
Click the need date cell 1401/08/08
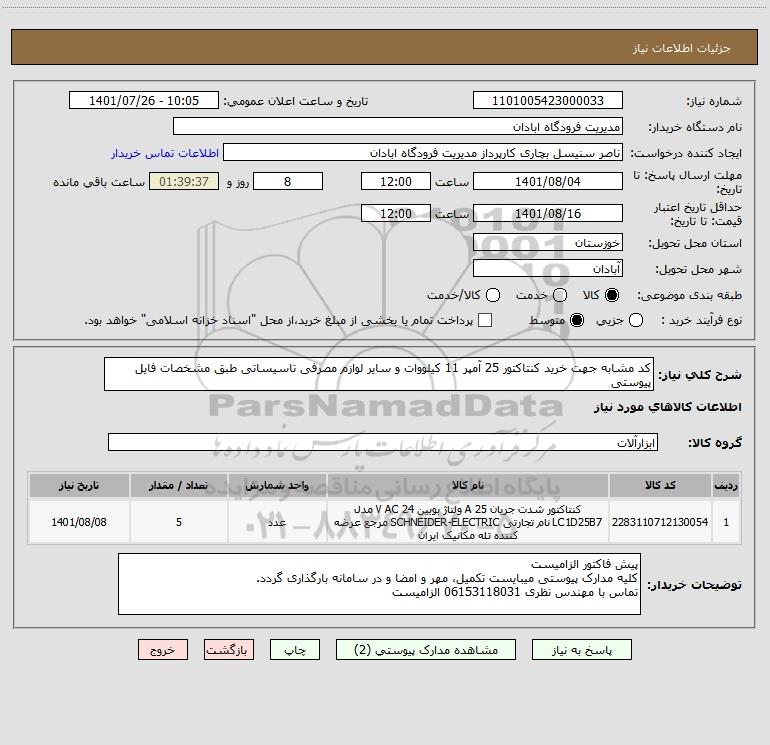(x=79, y=522)
